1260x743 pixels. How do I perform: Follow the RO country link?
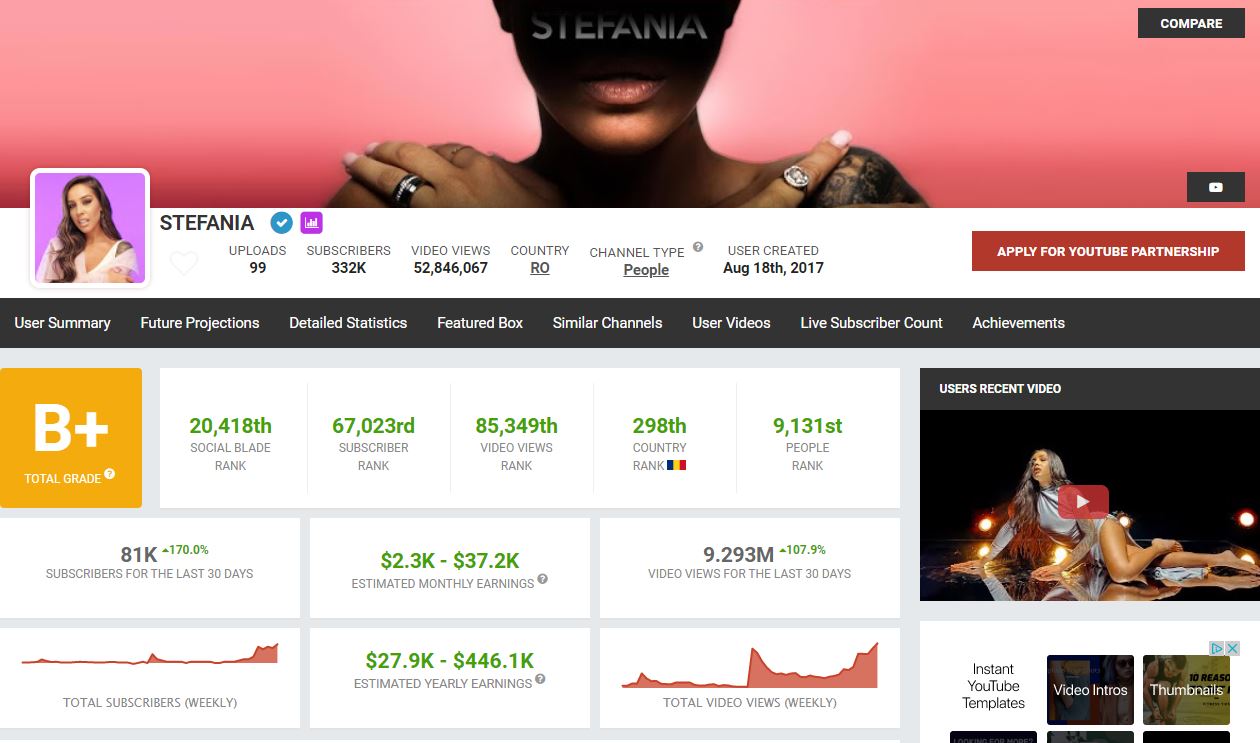pos(540,268)
